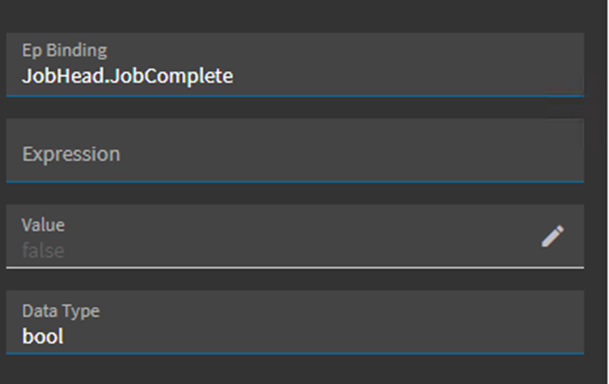609x384 pixels.
Task: Click blank area right of bool
Action: (322, 336)
